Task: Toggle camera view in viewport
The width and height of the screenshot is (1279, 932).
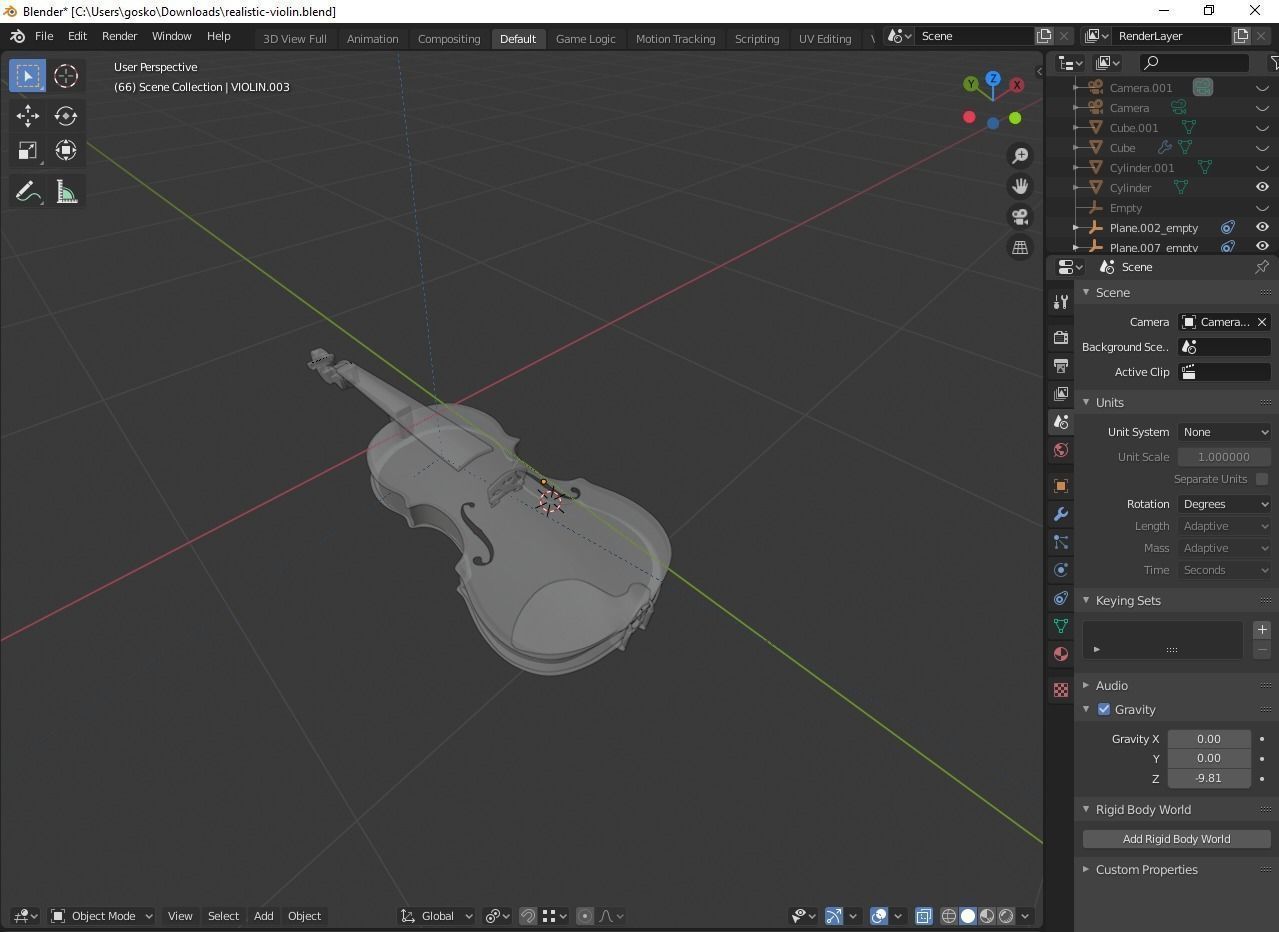Action: (1020, 217)
